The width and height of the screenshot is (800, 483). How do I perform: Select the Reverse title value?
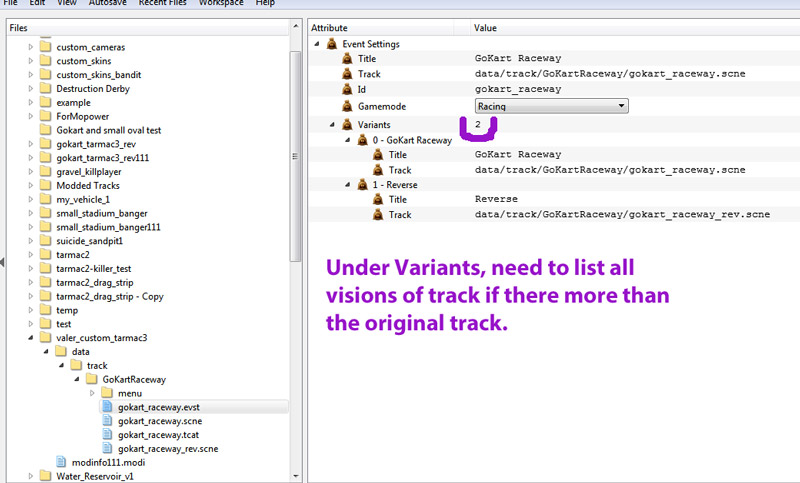coord(496,199)
